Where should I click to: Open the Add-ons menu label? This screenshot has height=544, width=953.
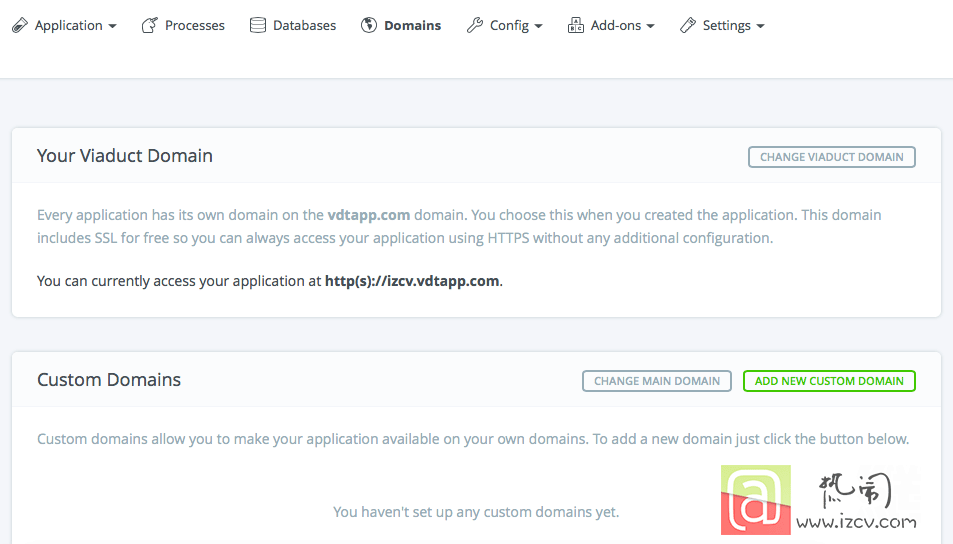coord(616,26)
